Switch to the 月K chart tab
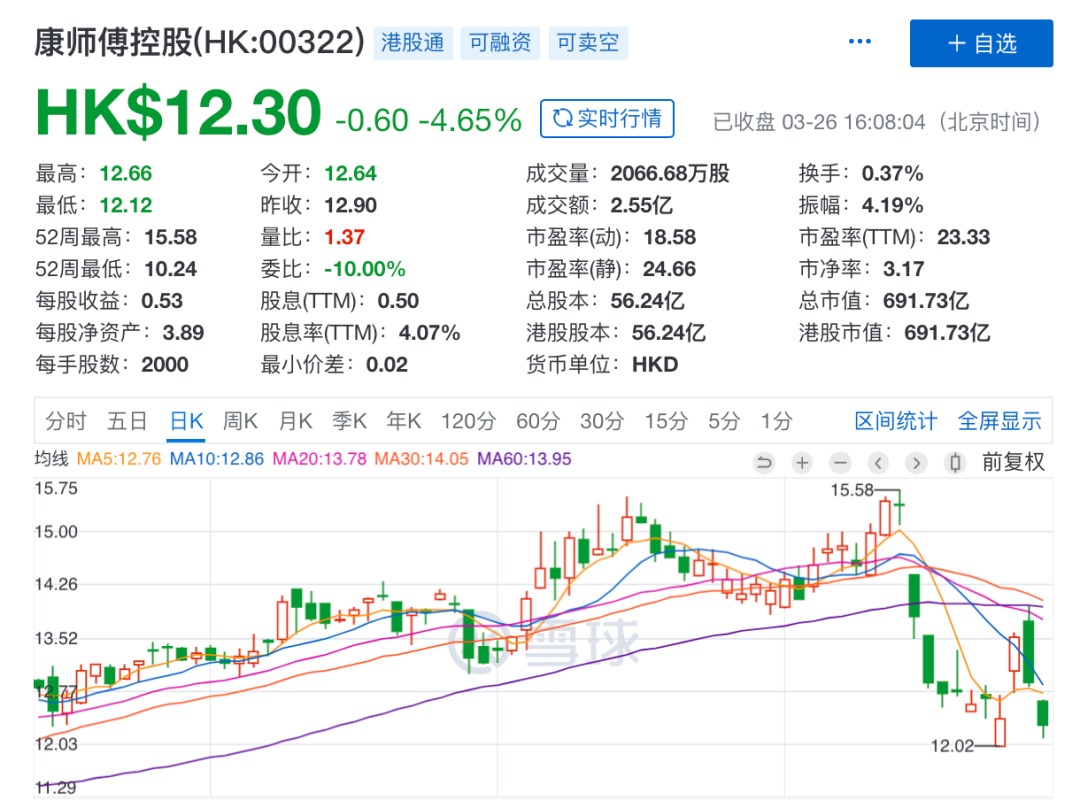Screen dimensions: 1080x800 pyautogui.click(x=295, y=421)
